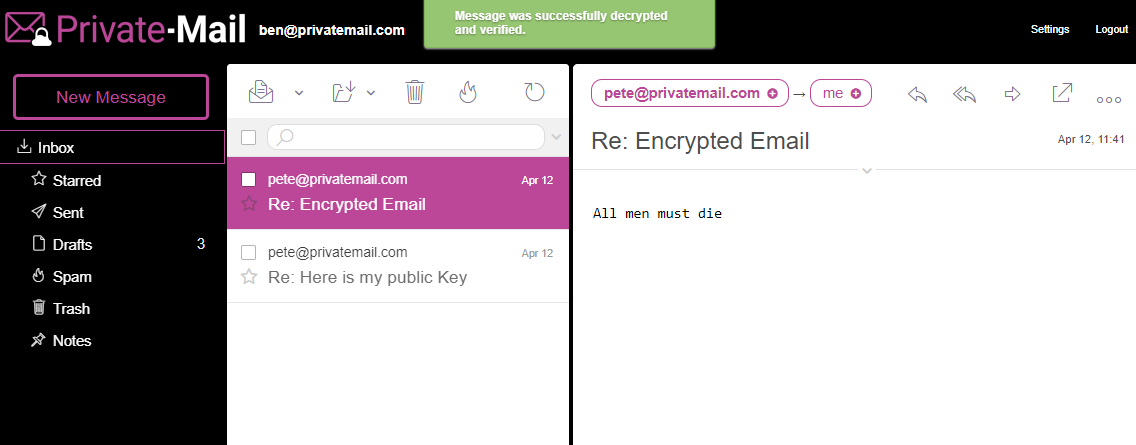Click the New Message button

pyautogui.click(x=111, y=97)
